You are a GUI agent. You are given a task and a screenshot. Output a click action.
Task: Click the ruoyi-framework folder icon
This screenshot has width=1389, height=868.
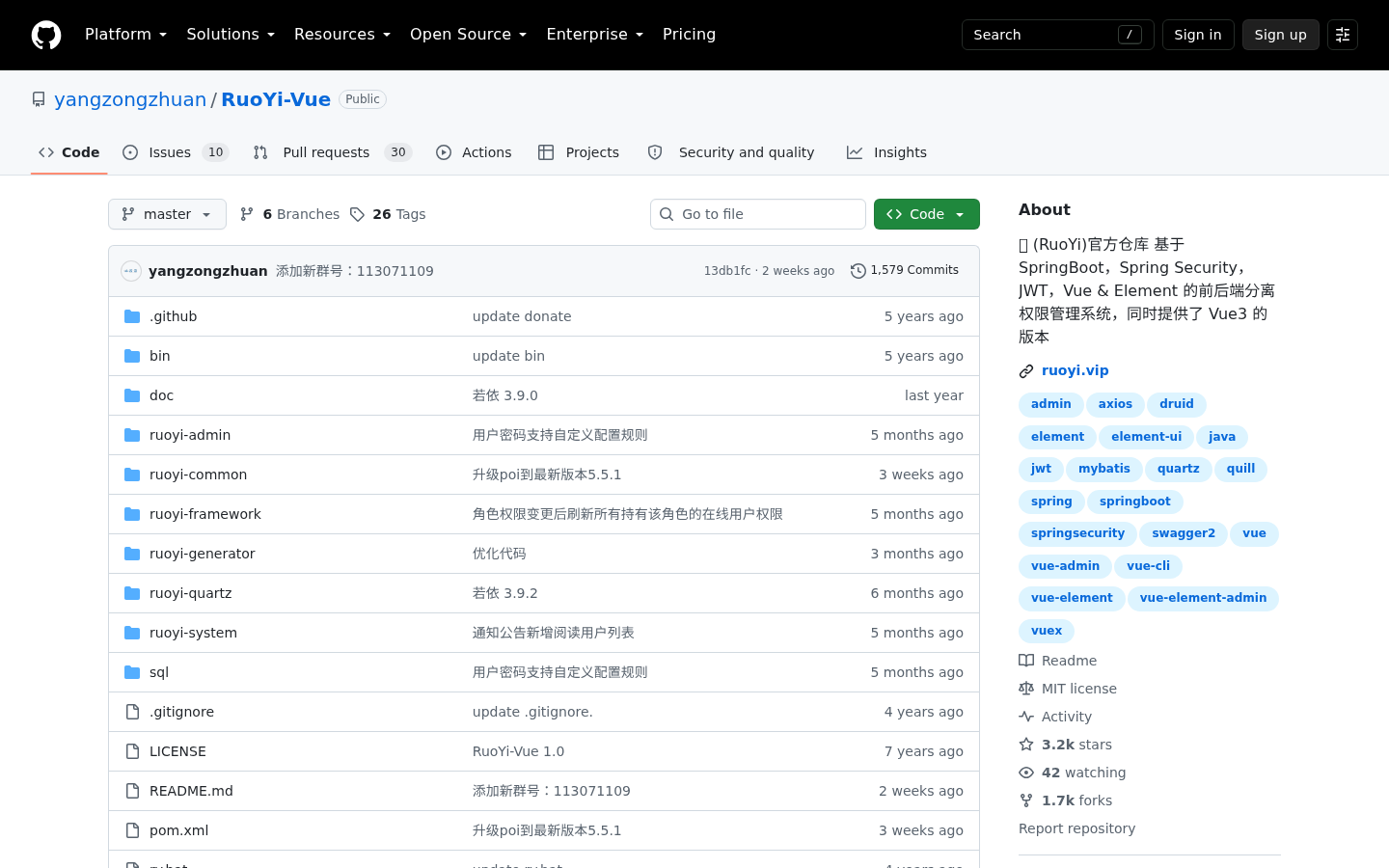click(132, 514)
